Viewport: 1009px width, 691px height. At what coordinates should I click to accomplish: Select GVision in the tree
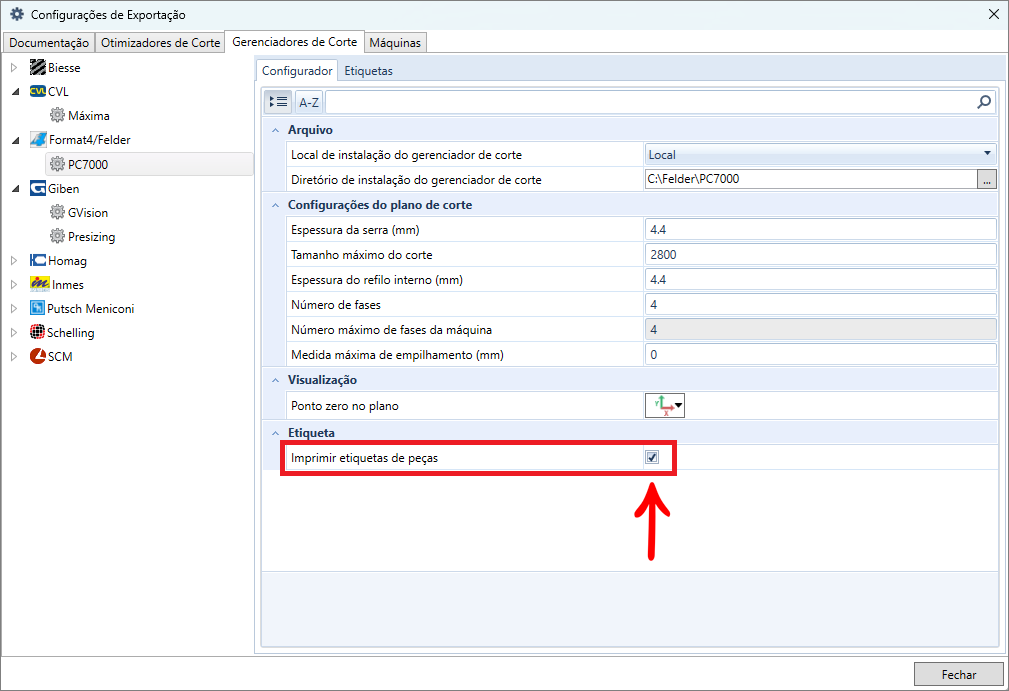click(x=88, y=213)
